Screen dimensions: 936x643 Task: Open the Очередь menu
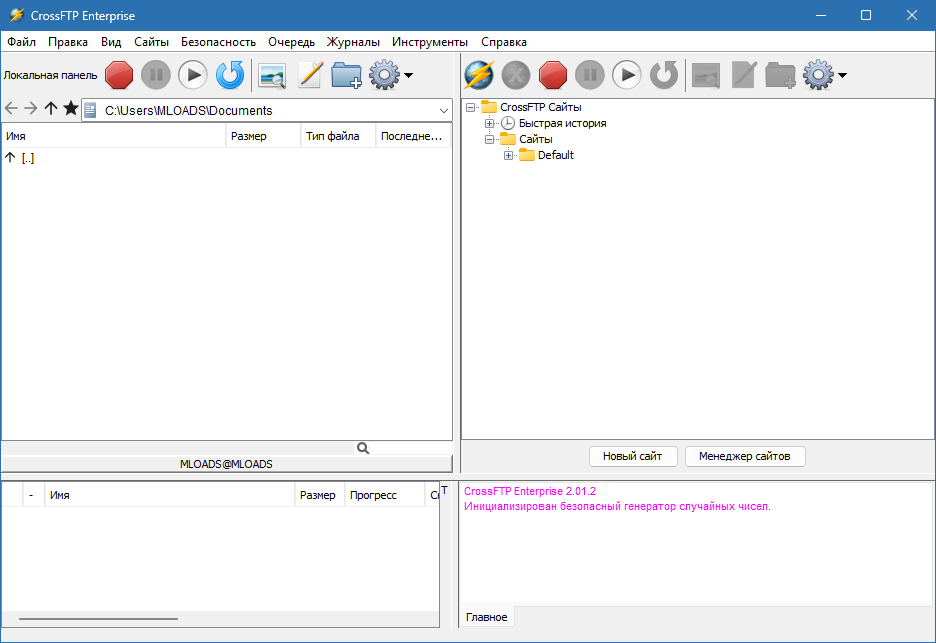click(x=291, y=42)
